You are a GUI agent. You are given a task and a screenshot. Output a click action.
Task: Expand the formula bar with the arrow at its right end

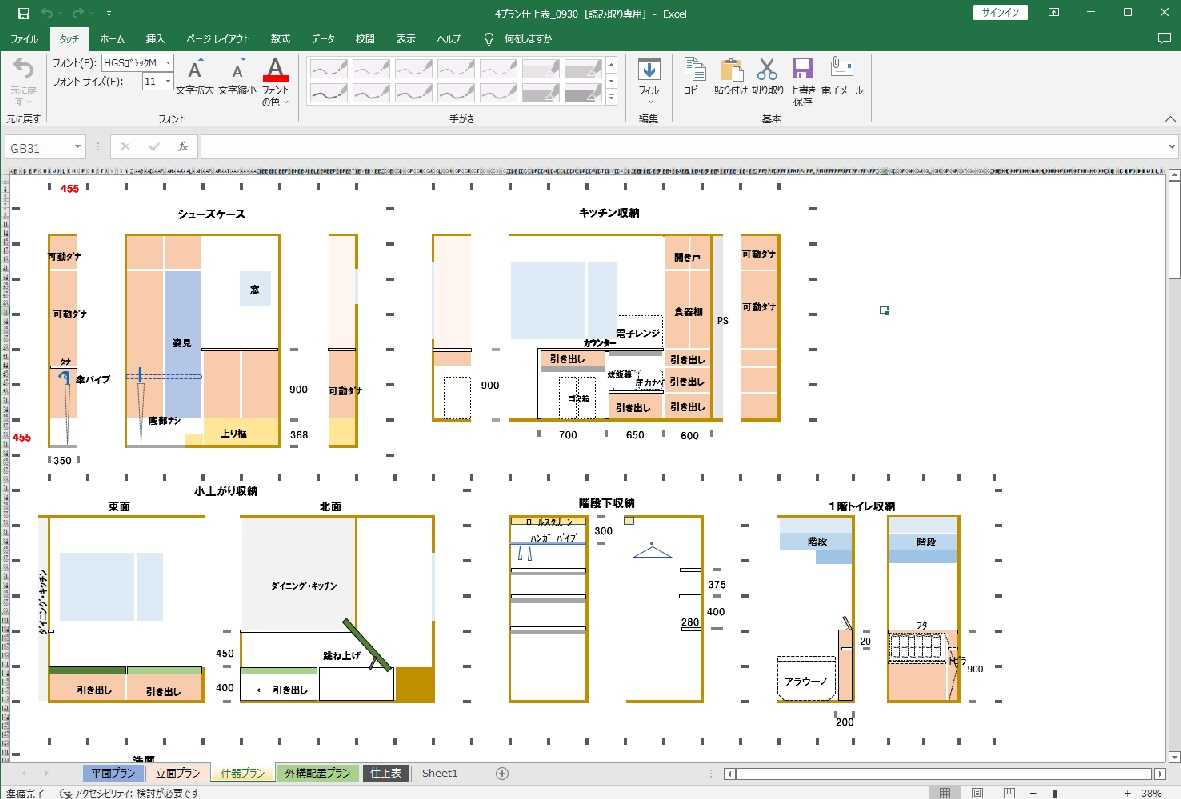(1171, 147)
